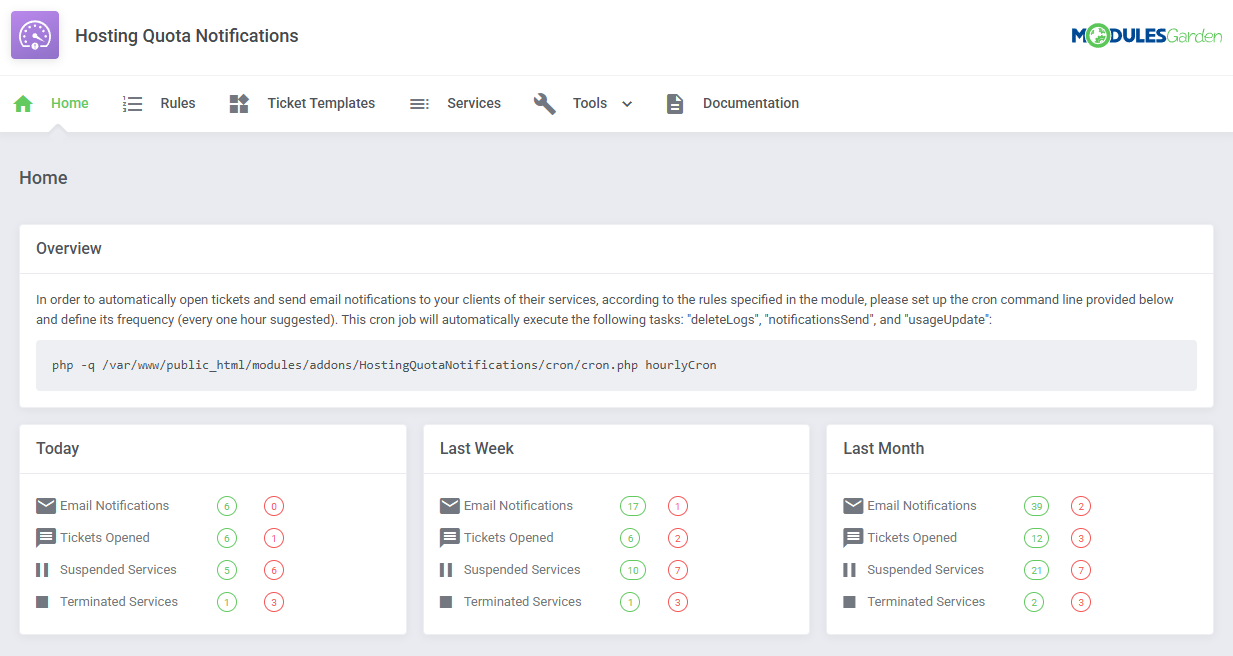Click the cron command line code box
The image size is (1233, 656).
616,365
